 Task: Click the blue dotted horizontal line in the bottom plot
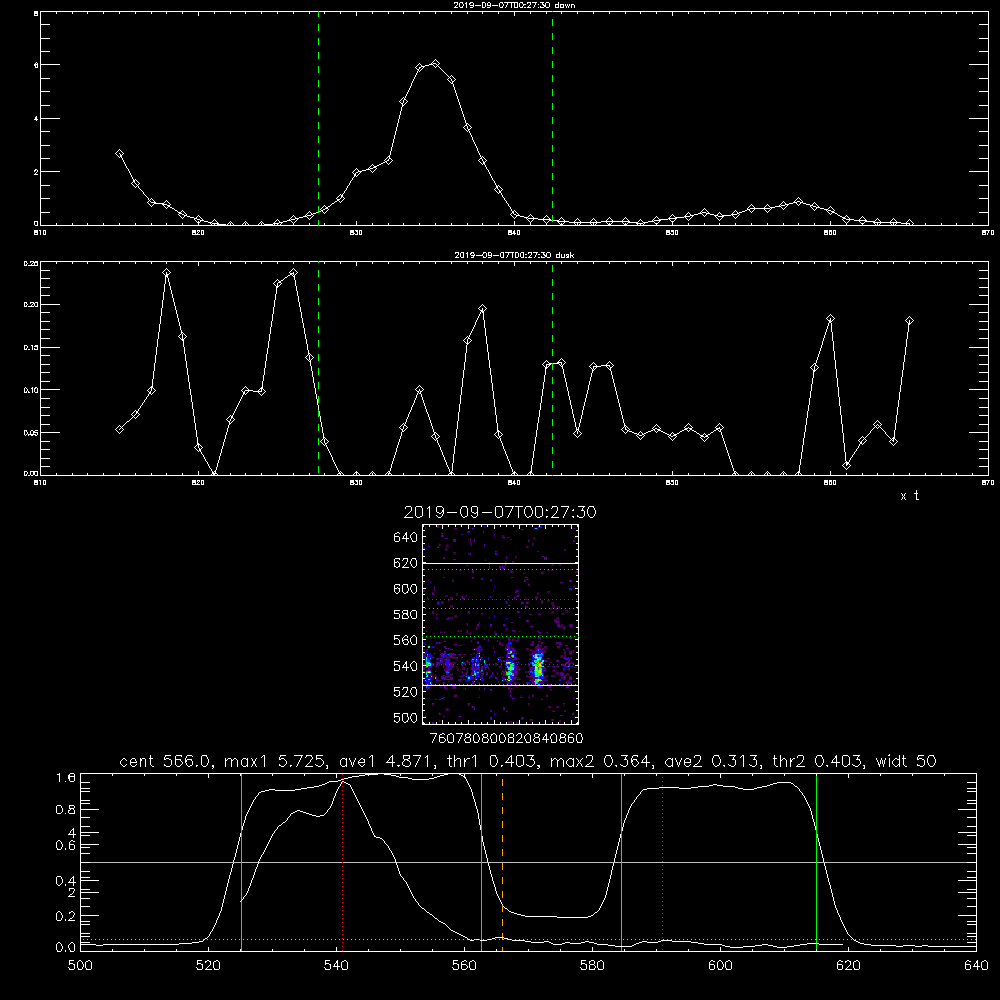[x=528, y=939]
